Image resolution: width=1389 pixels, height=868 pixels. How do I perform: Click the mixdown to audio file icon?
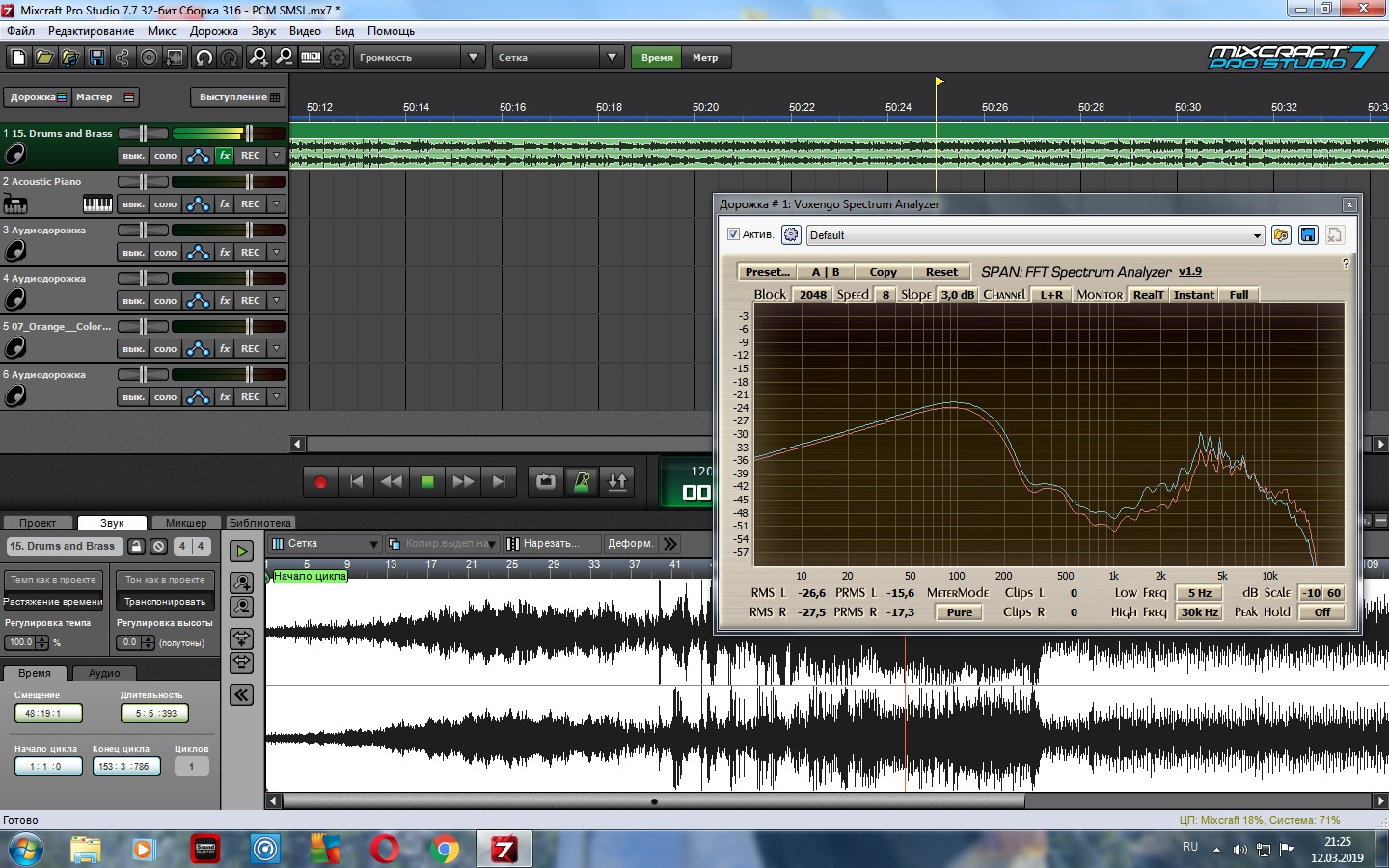175,58
